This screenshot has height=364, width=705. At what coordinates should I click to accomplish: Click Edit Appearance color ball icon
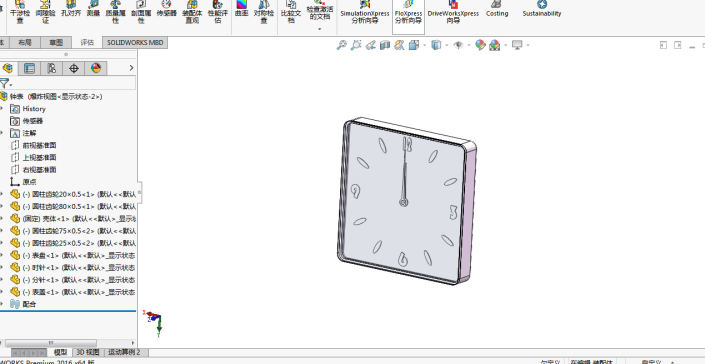tap(480, 45)
